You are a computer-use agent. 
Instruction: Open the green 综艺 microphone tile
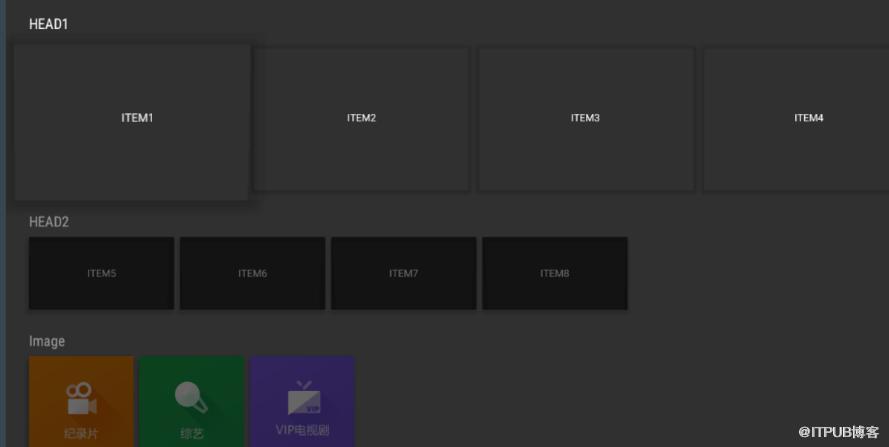[192, 402]
